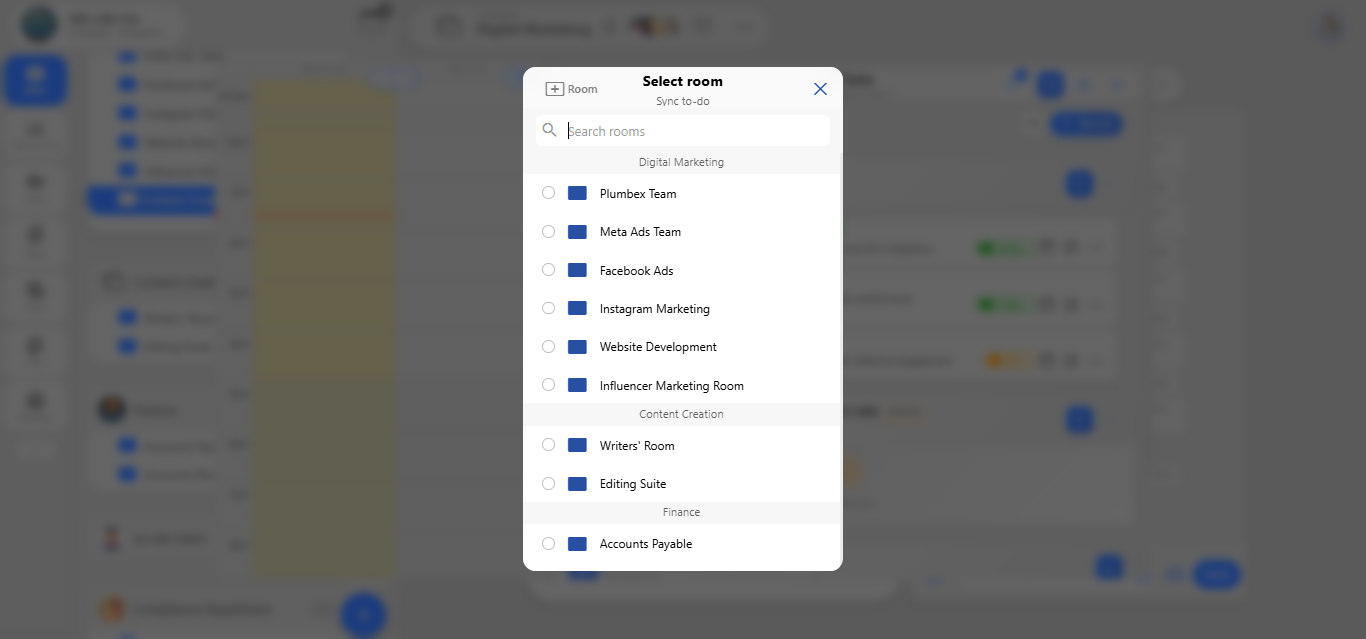
Task: Click the Website Development room icon
Action: 577,346
